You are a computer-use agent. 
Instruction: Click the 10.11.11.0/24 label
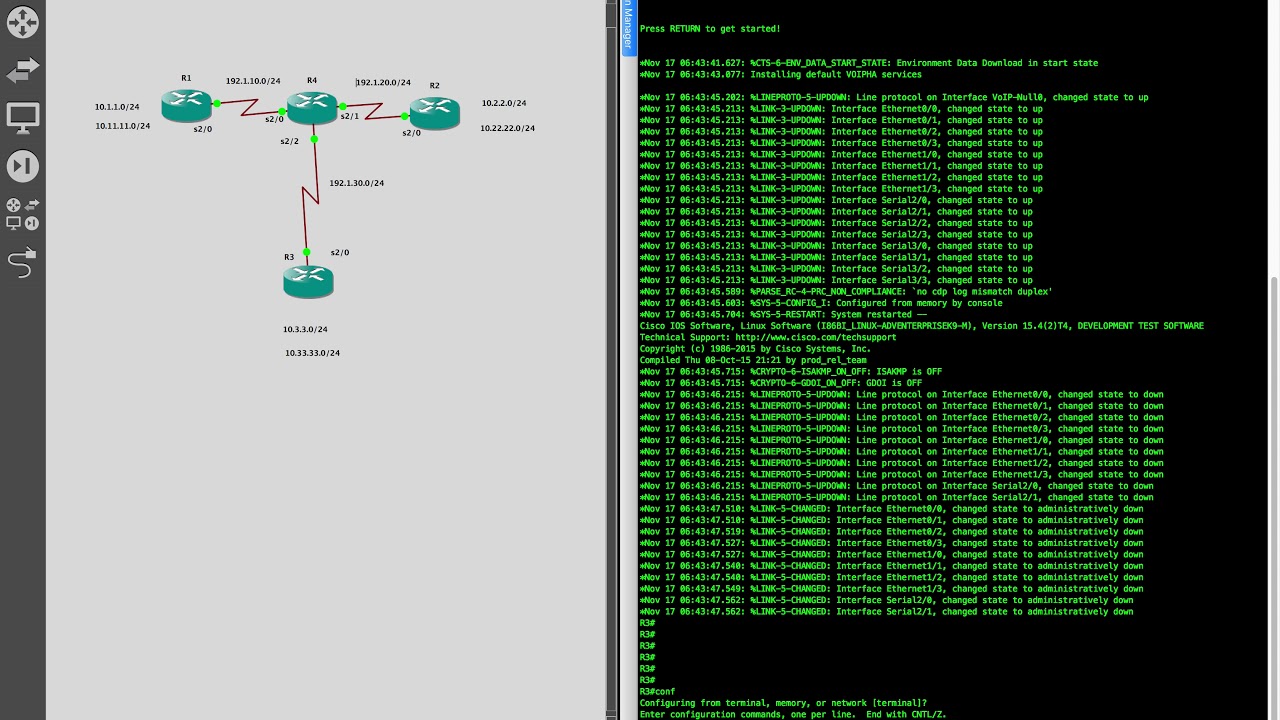click(123, 126)
